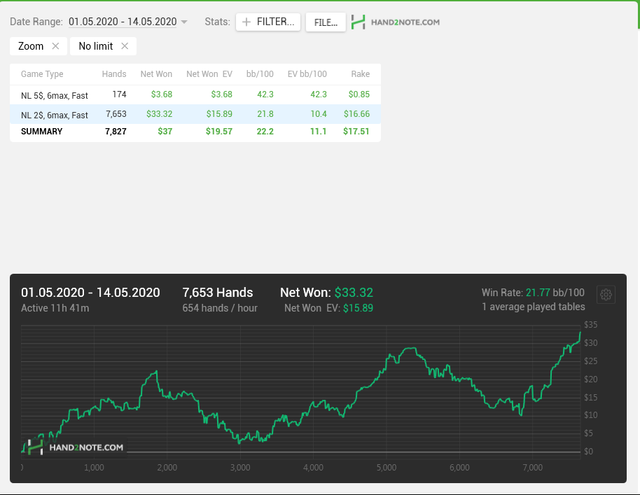Open the Hand2Note.com logo link at top
This screenshot has width=640, height=495.
[395, 22]
